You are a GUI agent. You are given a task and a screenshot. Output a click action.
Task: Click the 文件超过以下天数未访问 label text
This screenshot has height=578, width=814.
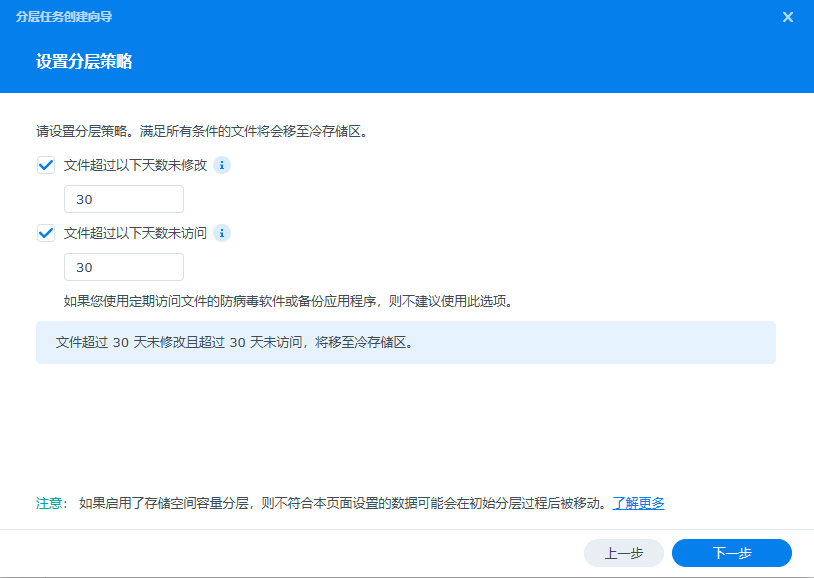coord(135,233)
